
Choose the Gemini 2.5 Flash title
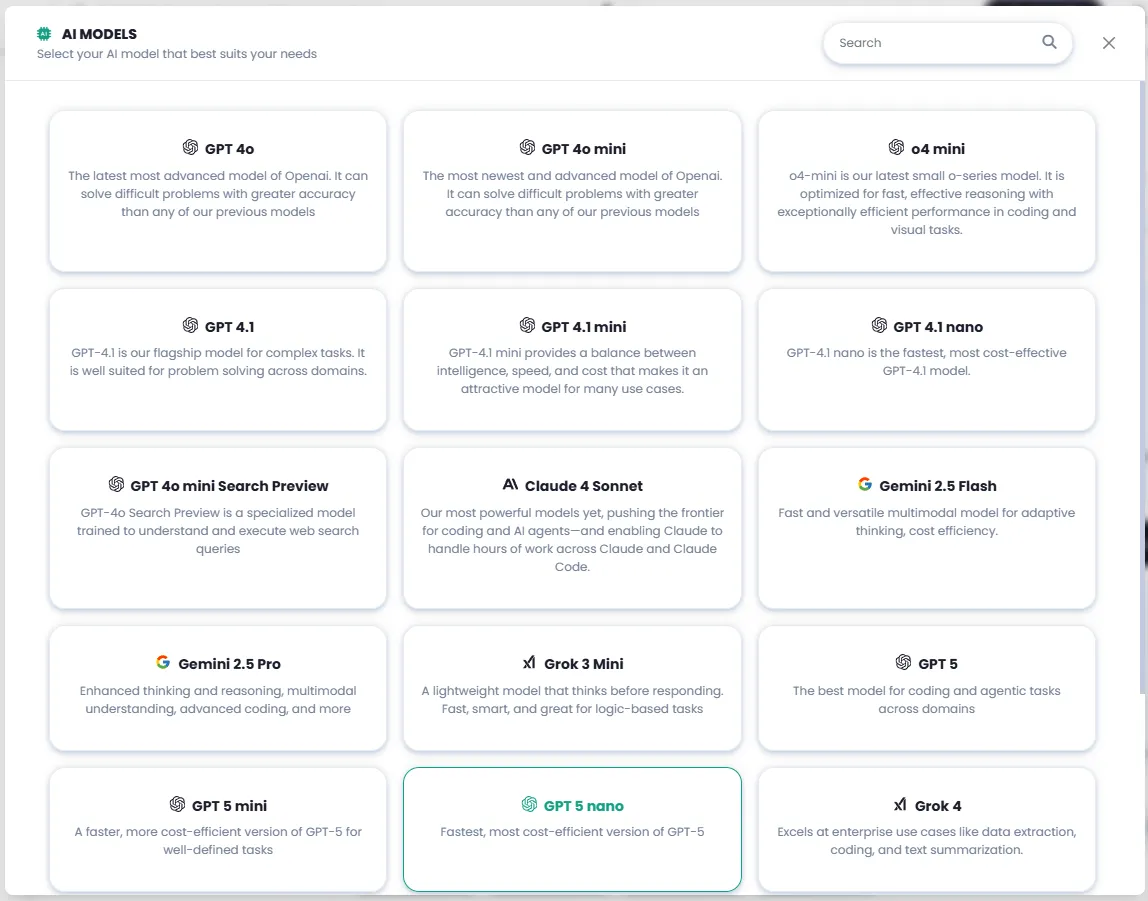tap(938, 486)
